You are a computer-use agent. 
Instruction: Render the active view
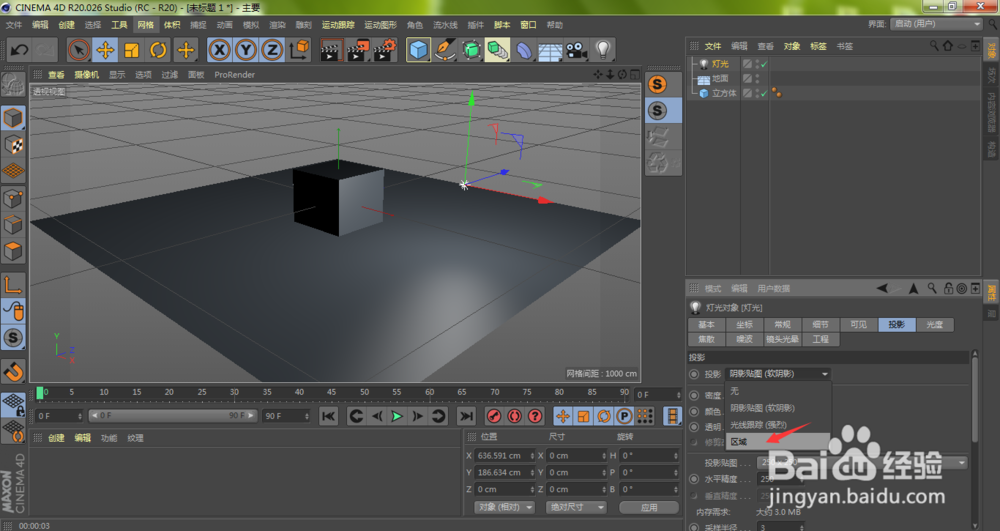[x=330, y=50]
